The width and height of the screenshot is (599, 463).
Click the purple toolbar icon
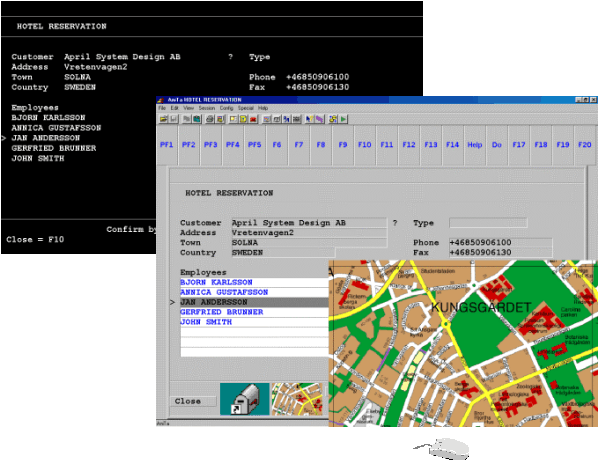(320, 119)
